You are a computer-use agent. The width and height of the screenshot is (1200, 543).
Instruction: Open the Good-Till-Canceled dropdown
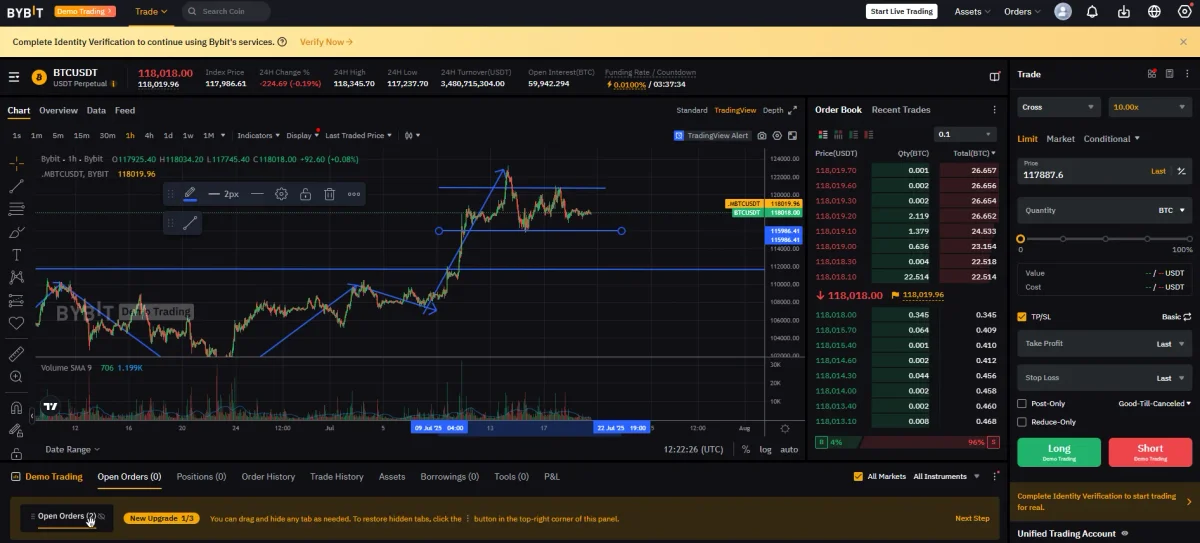[1155, 404]
